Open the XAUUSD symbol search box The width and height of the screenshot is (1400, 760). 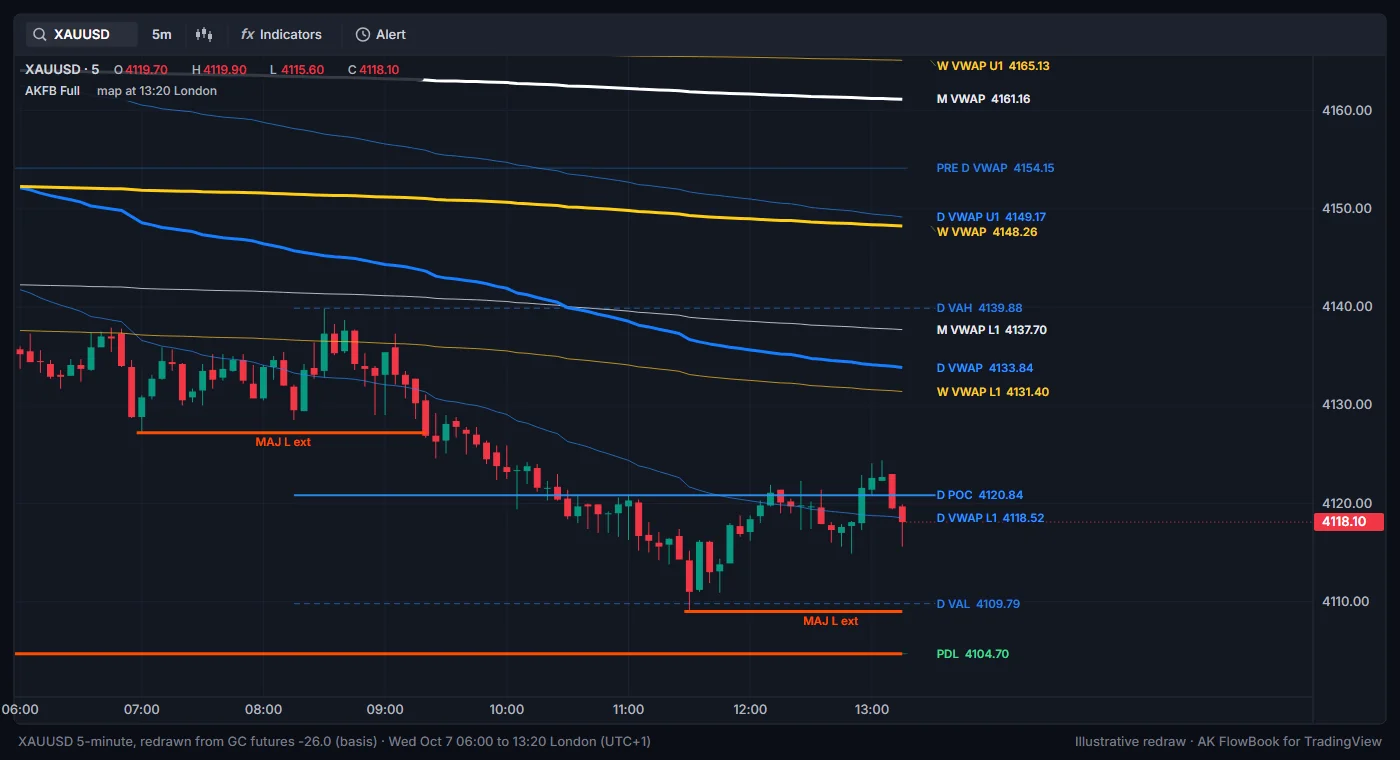(x=82, y=34)
